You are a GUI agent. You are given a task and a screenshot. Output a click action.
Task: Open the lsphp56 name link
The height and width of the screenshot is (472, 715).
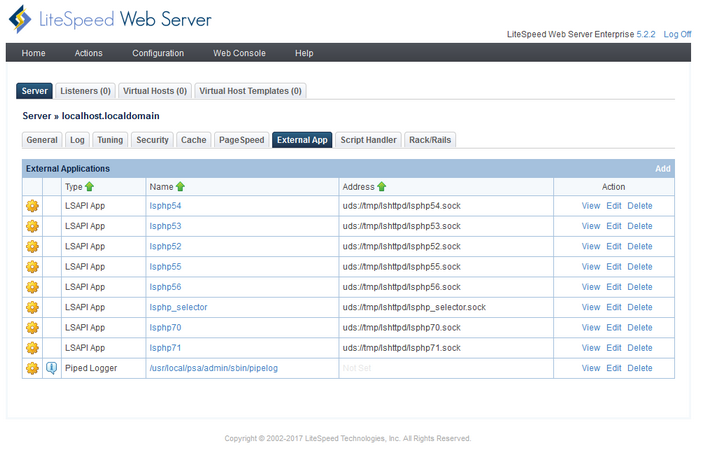165,287
